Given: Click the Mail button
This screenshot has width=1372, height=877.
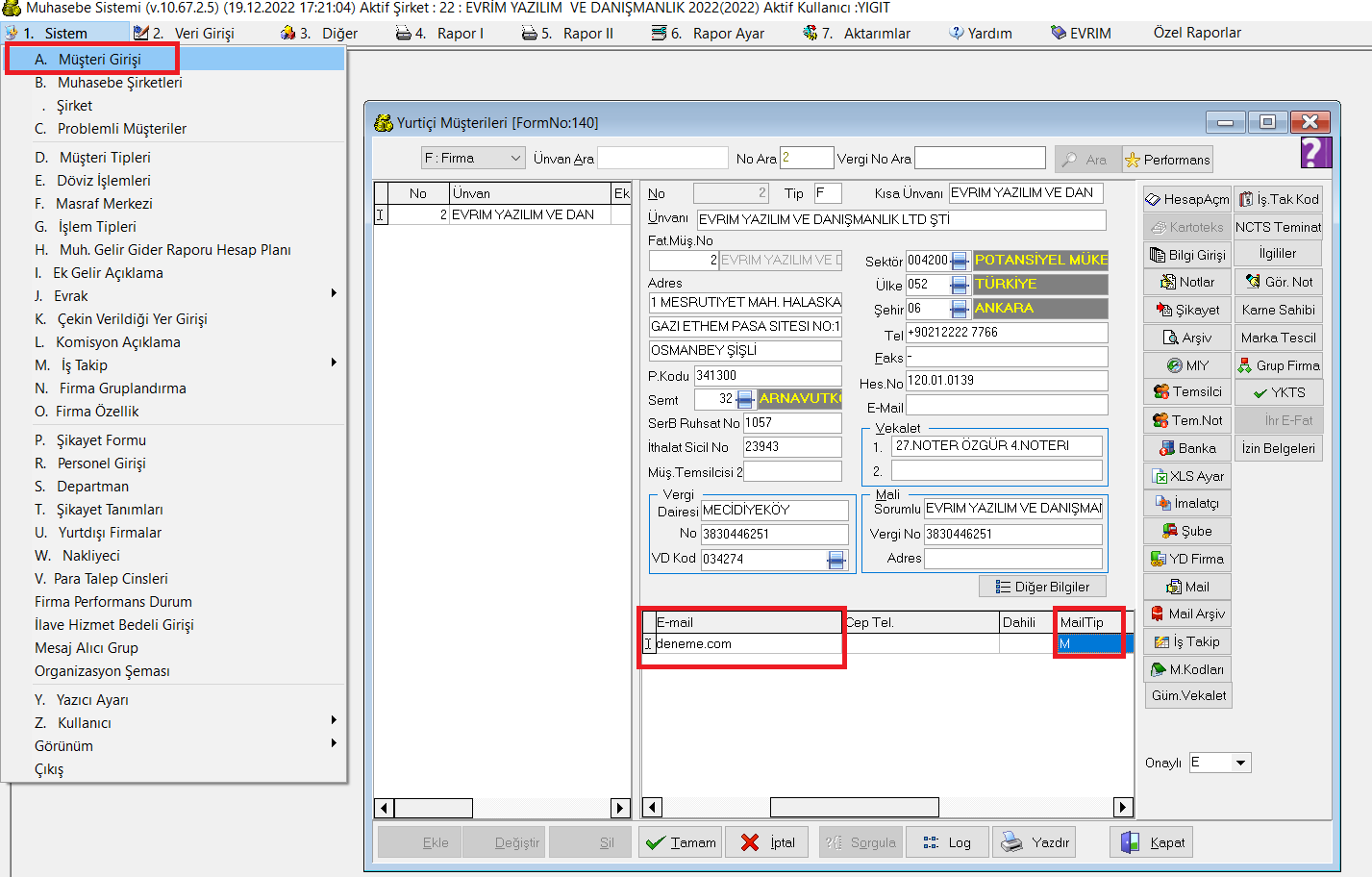Looking at the screenshot, I should [x=1187, y=587].
